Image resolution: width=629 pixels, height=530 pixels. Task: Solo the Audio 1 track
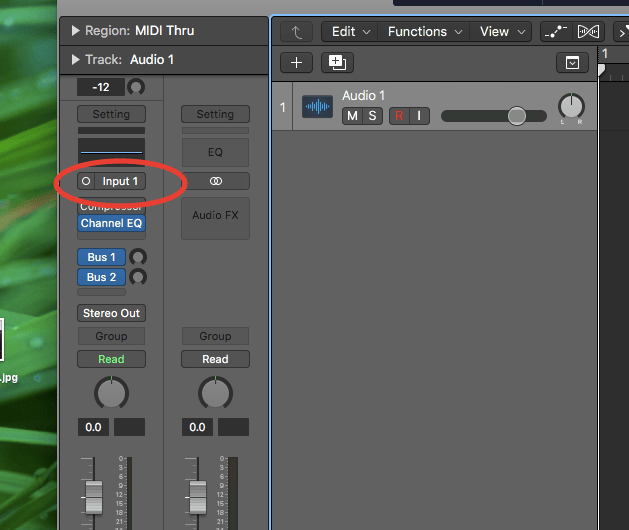372,116
